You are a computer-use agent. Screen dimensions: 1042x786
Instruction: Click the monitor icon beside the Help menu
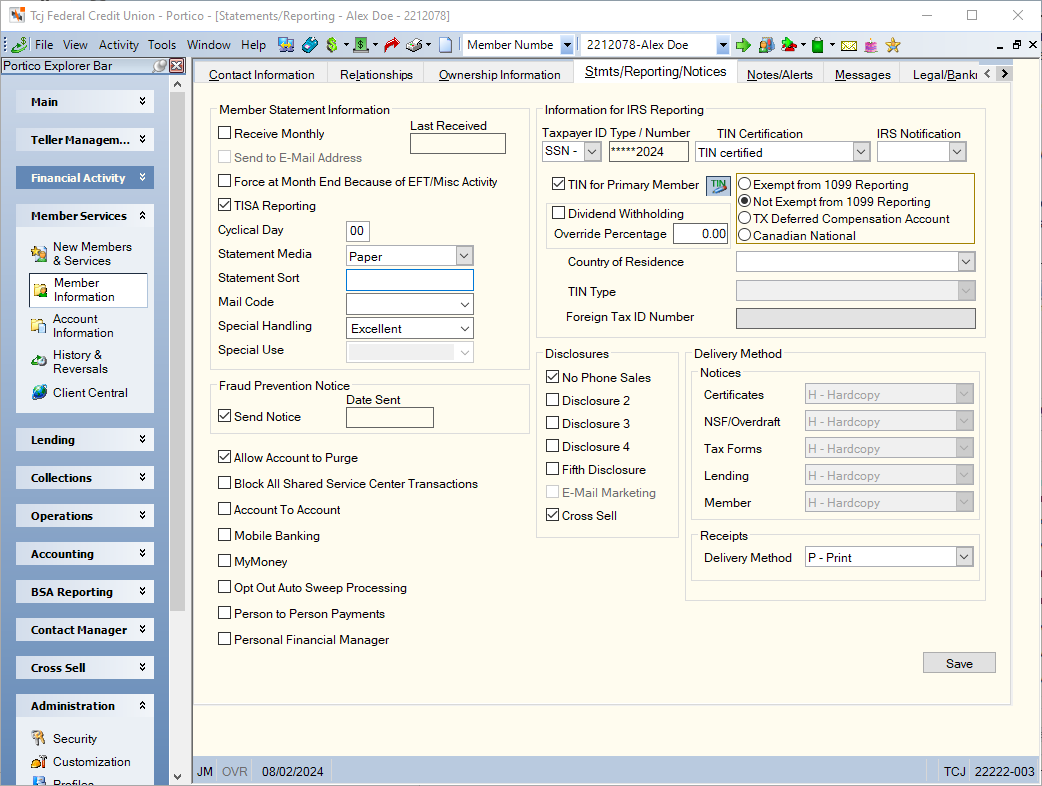coord(286,45)
